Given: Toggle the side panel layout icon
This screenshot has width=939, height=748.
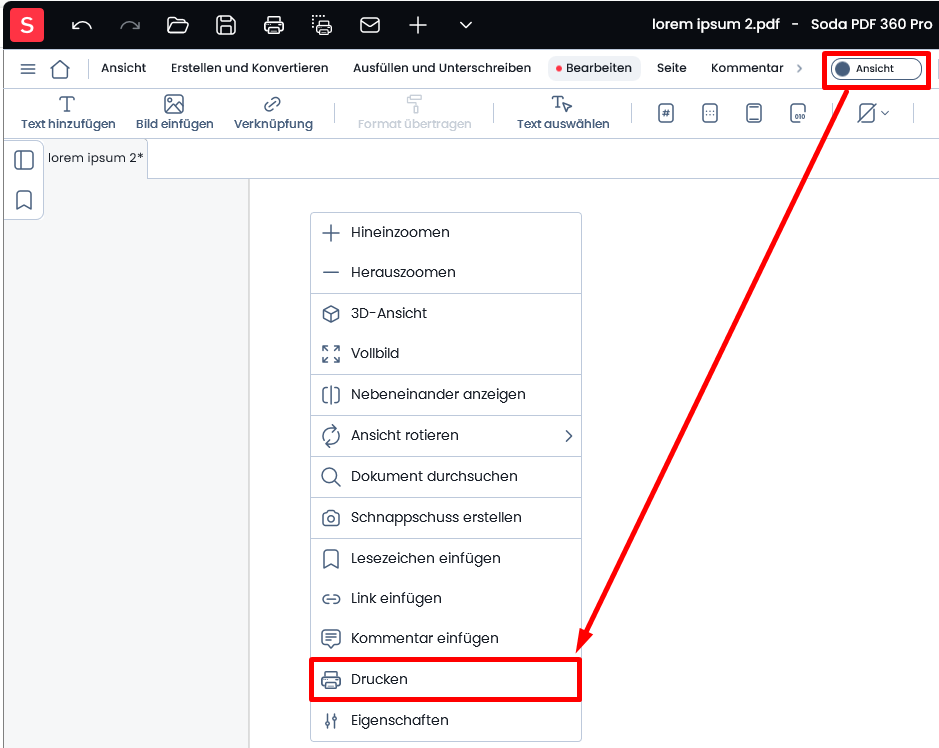Looking at the screenshot, I should pyautogui.click(x=24, y=160).
